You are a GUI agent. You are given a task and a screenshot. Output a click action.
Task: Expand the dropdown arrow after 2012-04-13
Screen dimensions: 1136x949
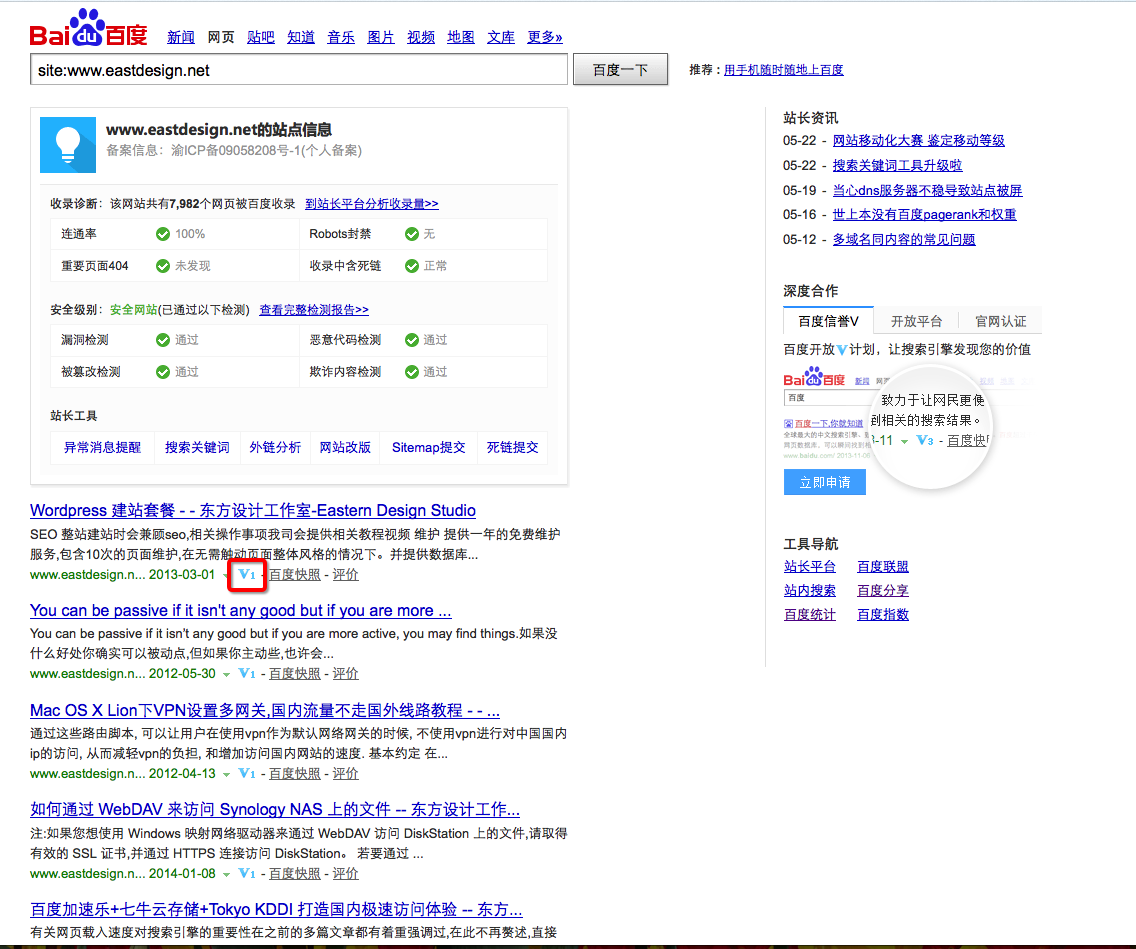[226, 774]
